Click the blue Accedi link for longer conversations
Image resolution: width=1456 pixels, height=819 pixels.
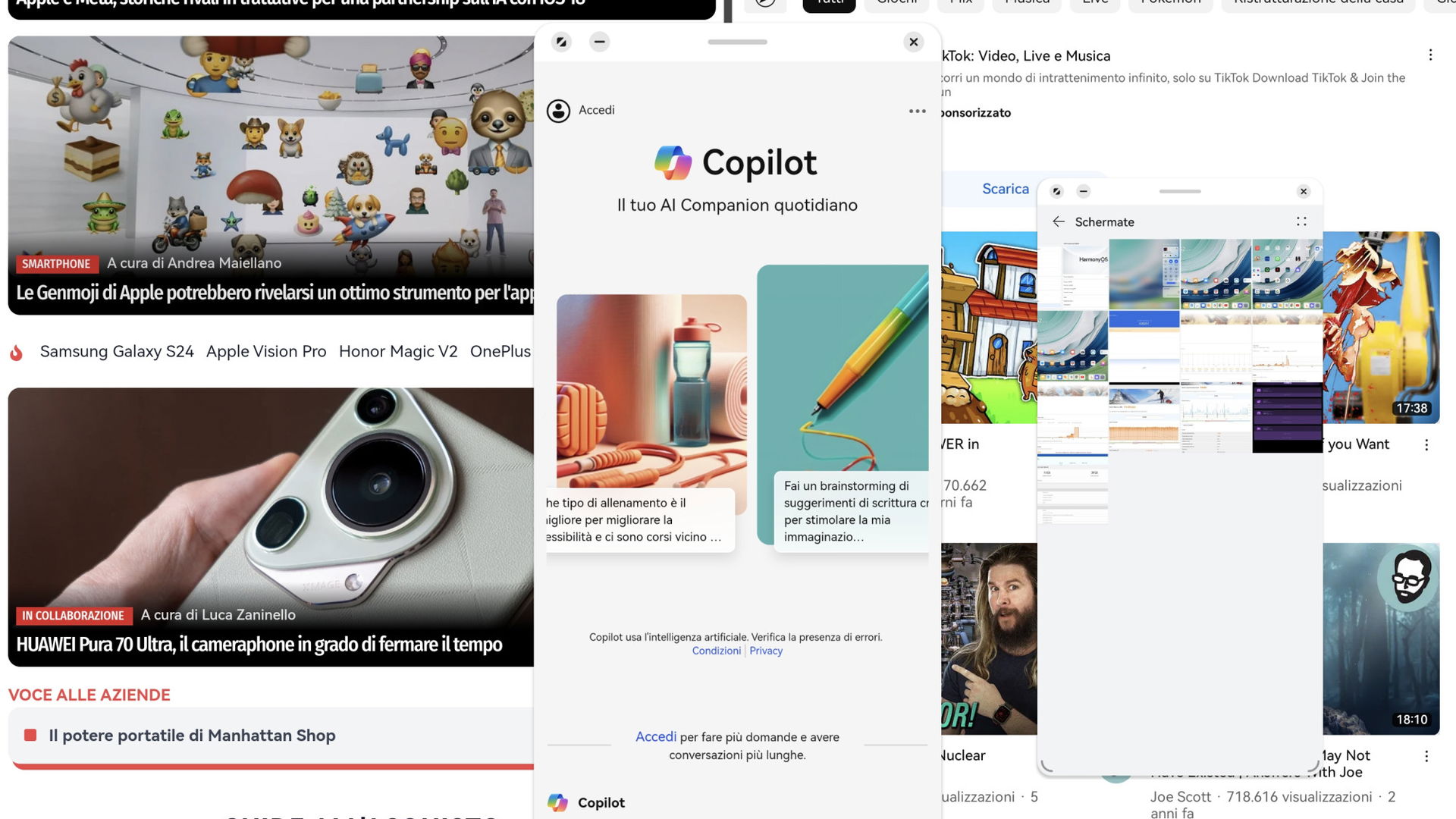(655, 736)
